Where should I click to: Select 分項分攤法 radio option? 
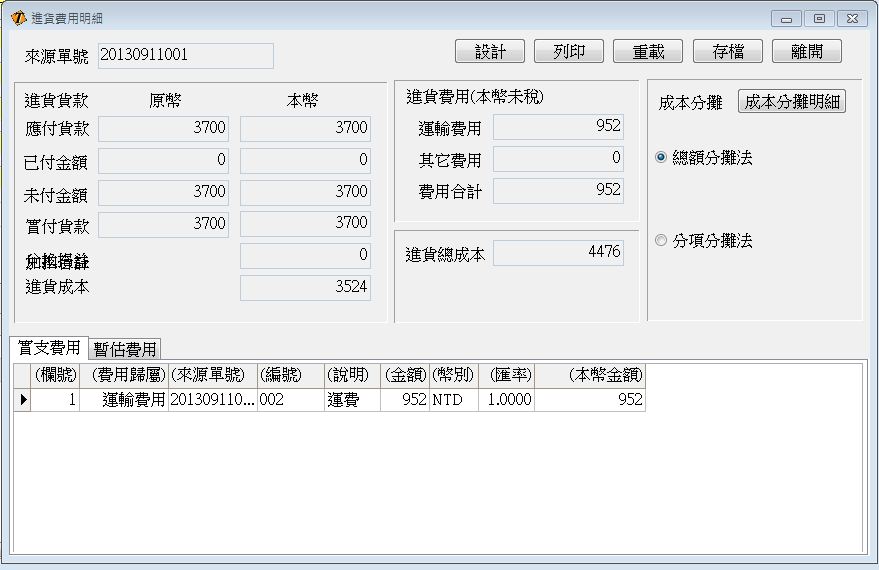click(660, 241)
